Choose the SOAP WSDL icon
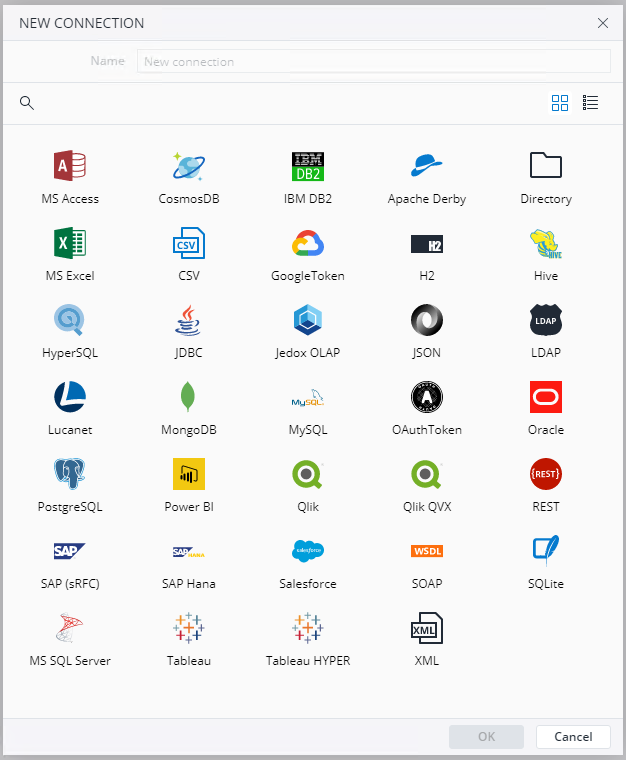626x760 pixels. point(427,551)
